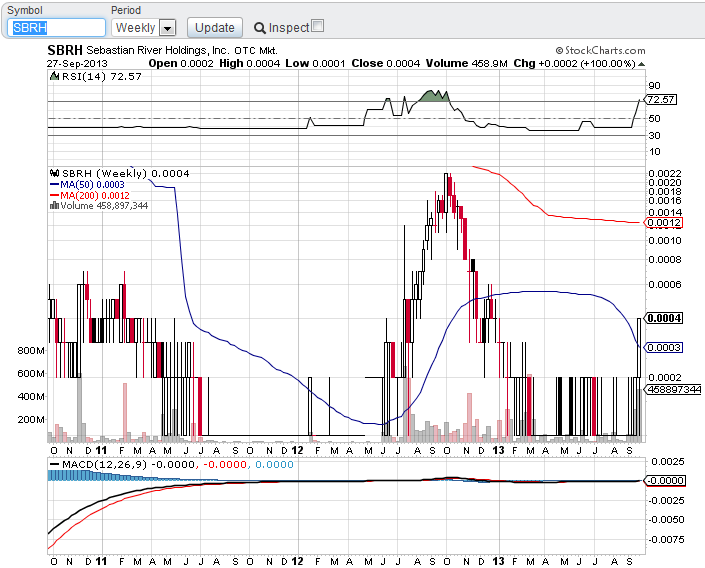Click the Symbol label
Screen dimensions: 705x568
[25, 10]
